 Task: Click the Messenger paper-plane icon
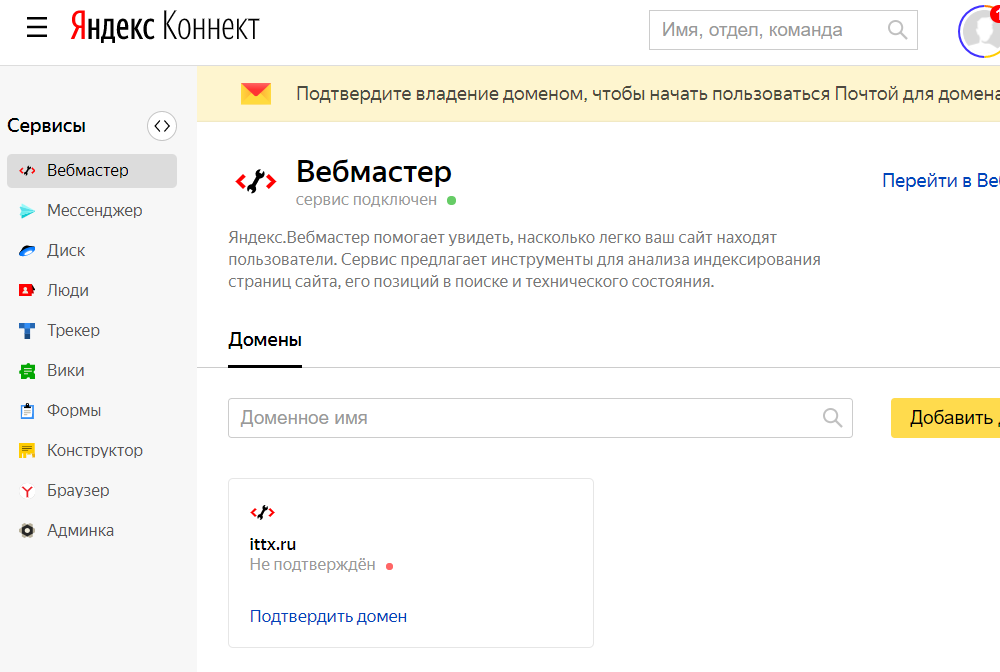28,211
